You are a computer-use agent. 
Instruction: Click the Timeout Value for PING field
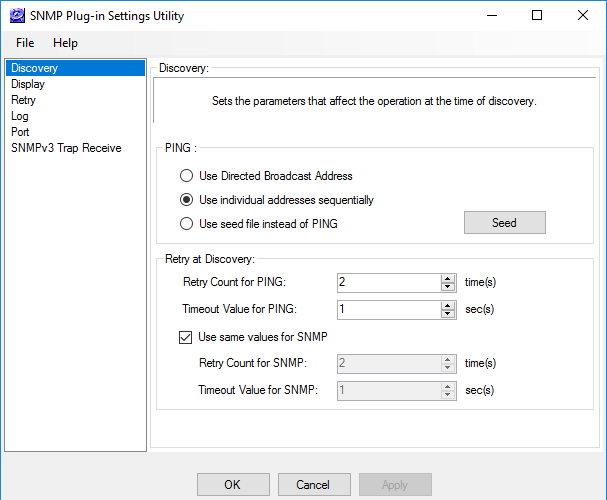(389, 310)
